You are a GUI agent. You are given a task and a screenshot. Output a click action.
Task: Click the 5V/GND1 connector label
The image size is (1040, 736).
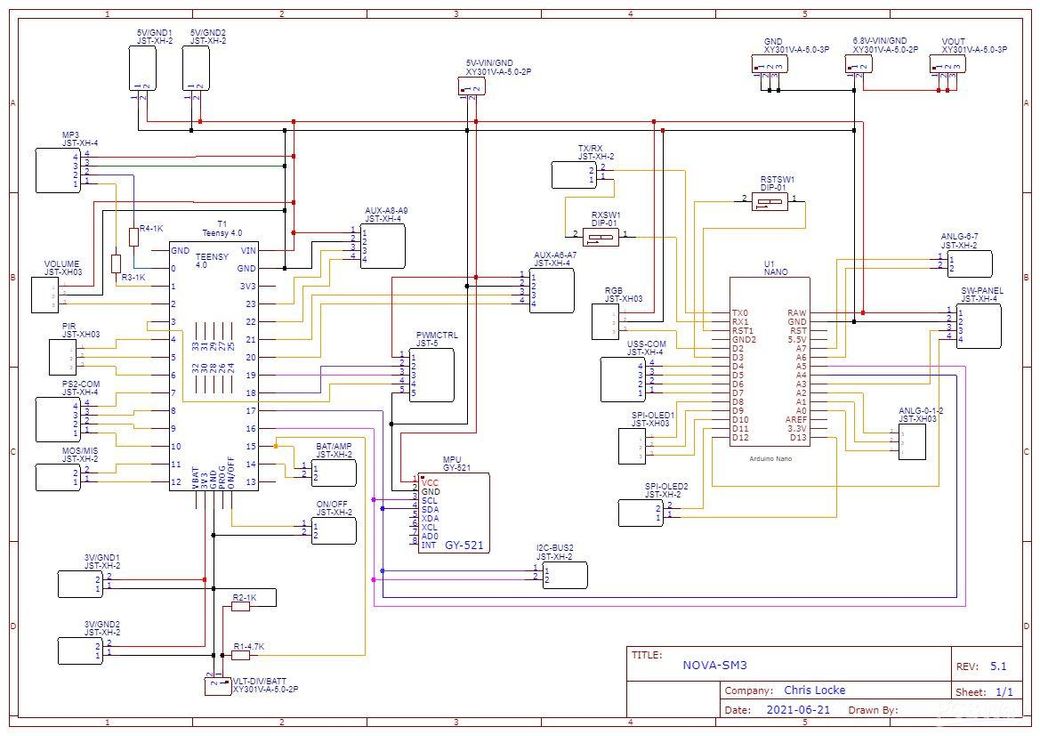point(154,32)
